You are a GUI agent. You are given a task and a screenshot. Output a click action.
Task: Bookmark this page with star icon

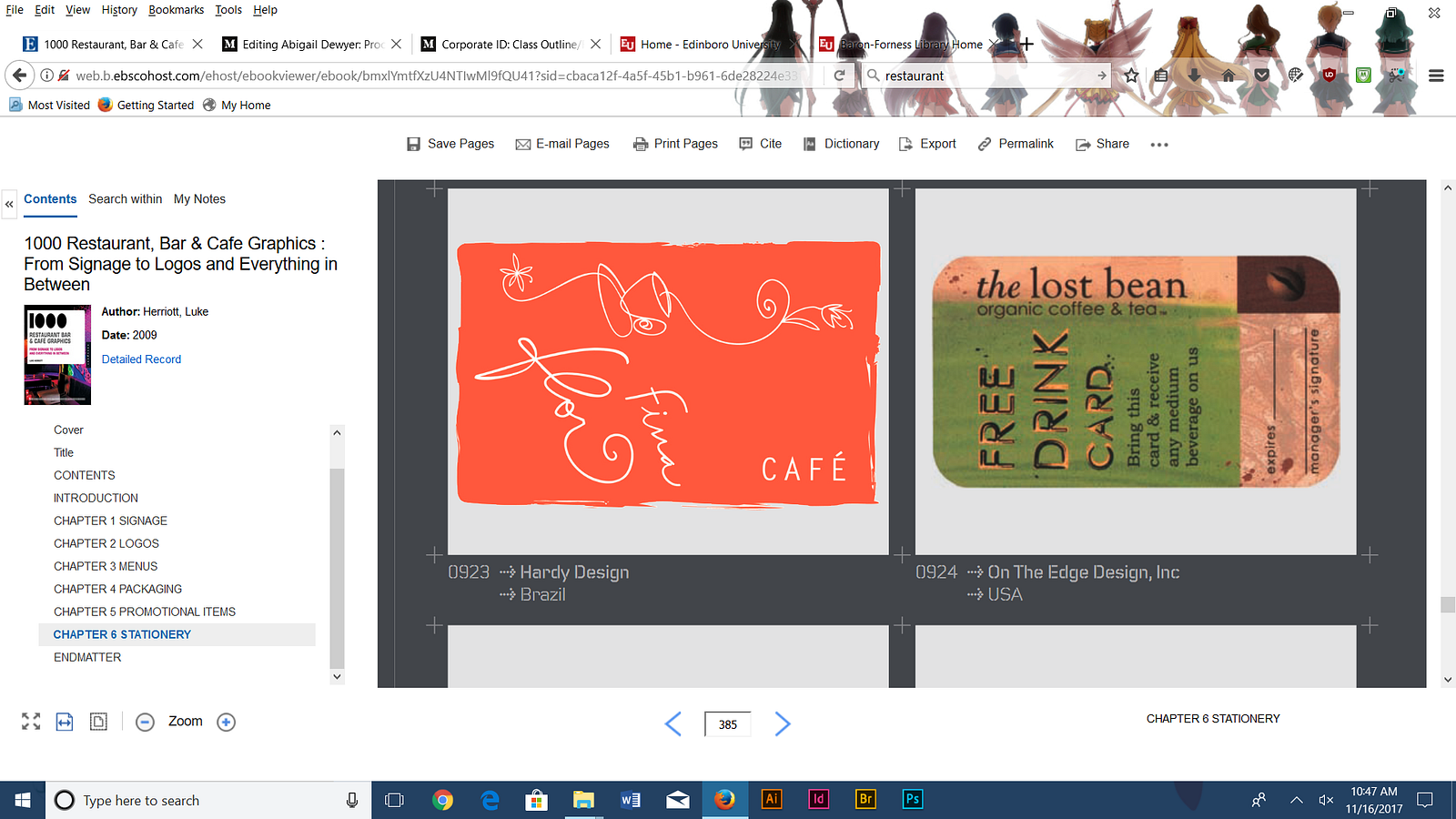1131,76
